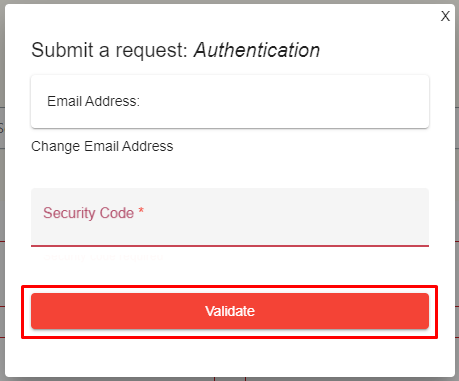Click the Security Code label text
Image resolution: width=459 pixels, height=381 pixels.
[x=88, y=213]
